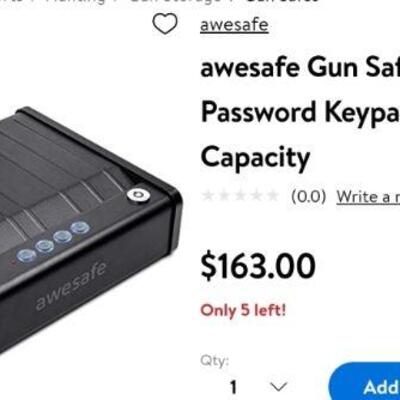Screen dimensions: 400x400
Task: Expand quantity selector chevron arrow
Action: pyautogui.click(x=278, y=387)
